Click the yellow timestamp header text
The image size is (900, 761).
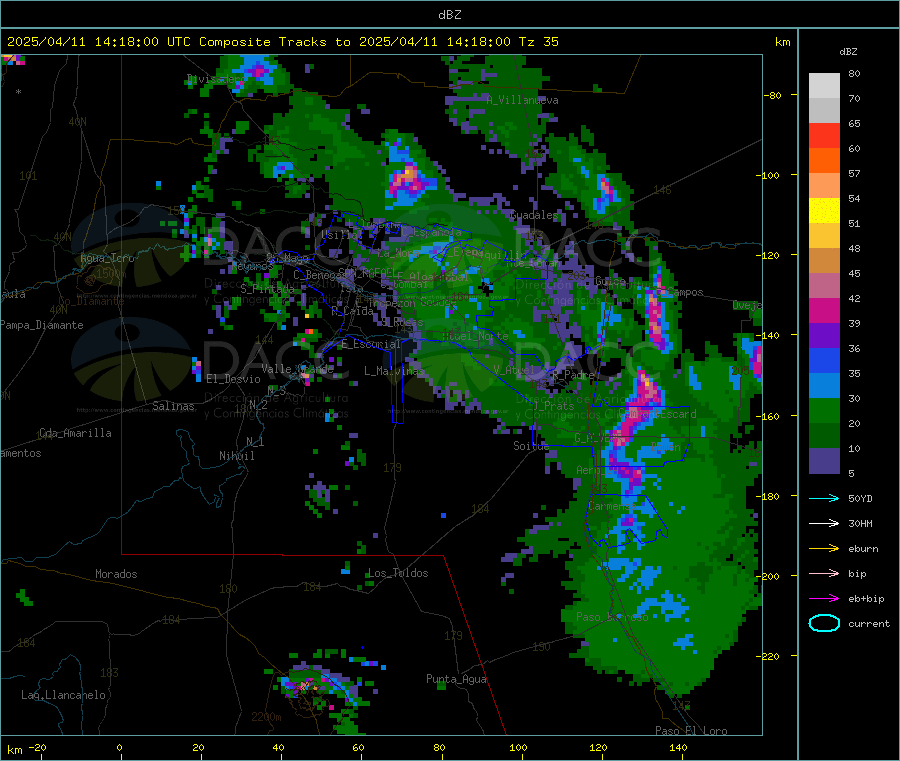point(282,42)
